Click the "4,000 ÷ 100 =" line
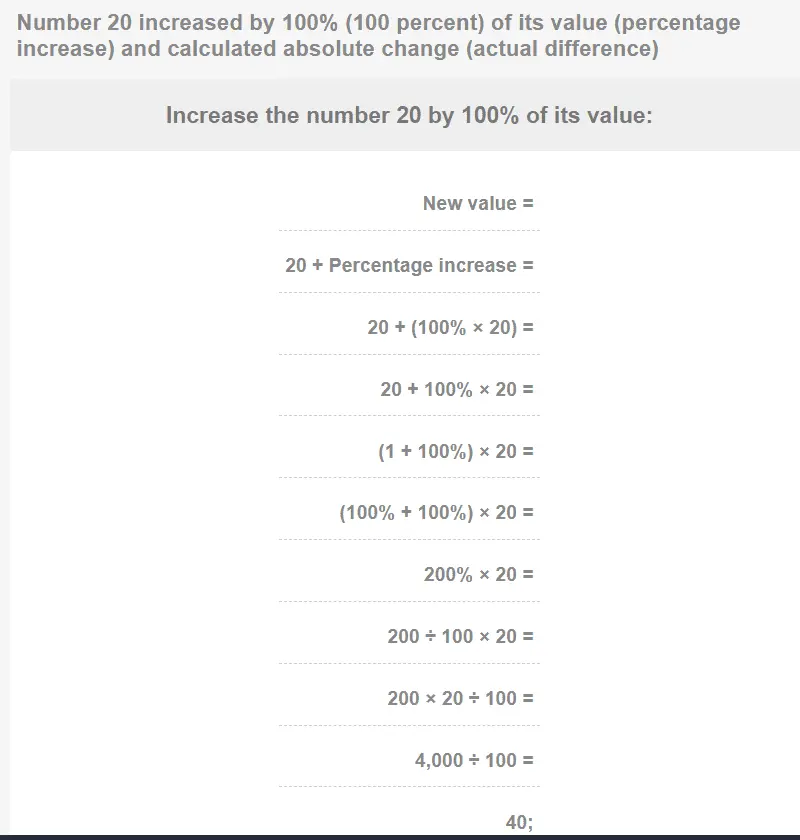 474,760
